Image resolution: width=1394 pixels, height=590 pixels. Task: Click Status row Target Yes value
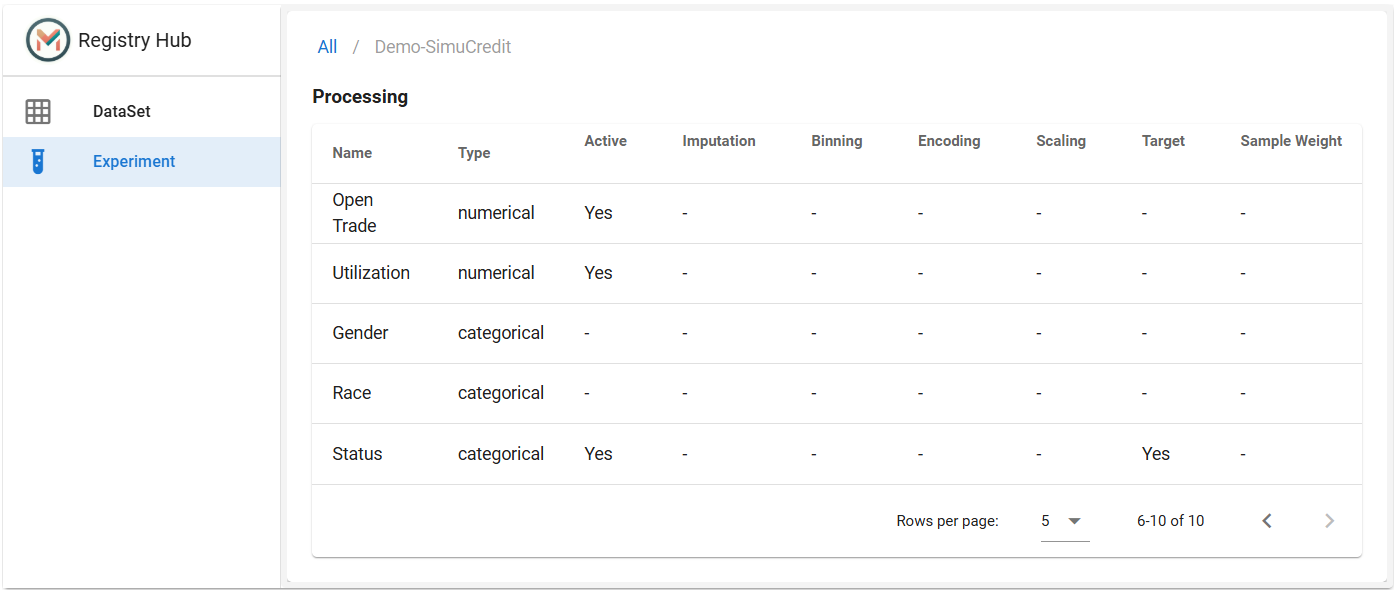click(1155, 454)
